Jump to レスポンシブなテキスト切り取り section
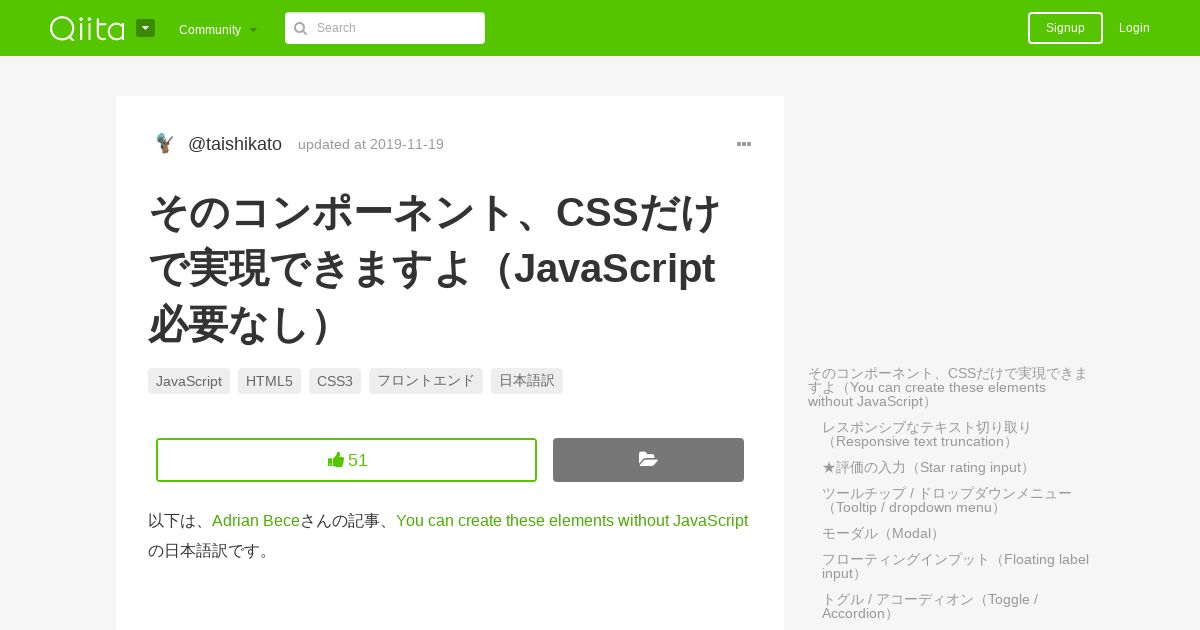The image size is (1200, 630). (x=926, y=434)
